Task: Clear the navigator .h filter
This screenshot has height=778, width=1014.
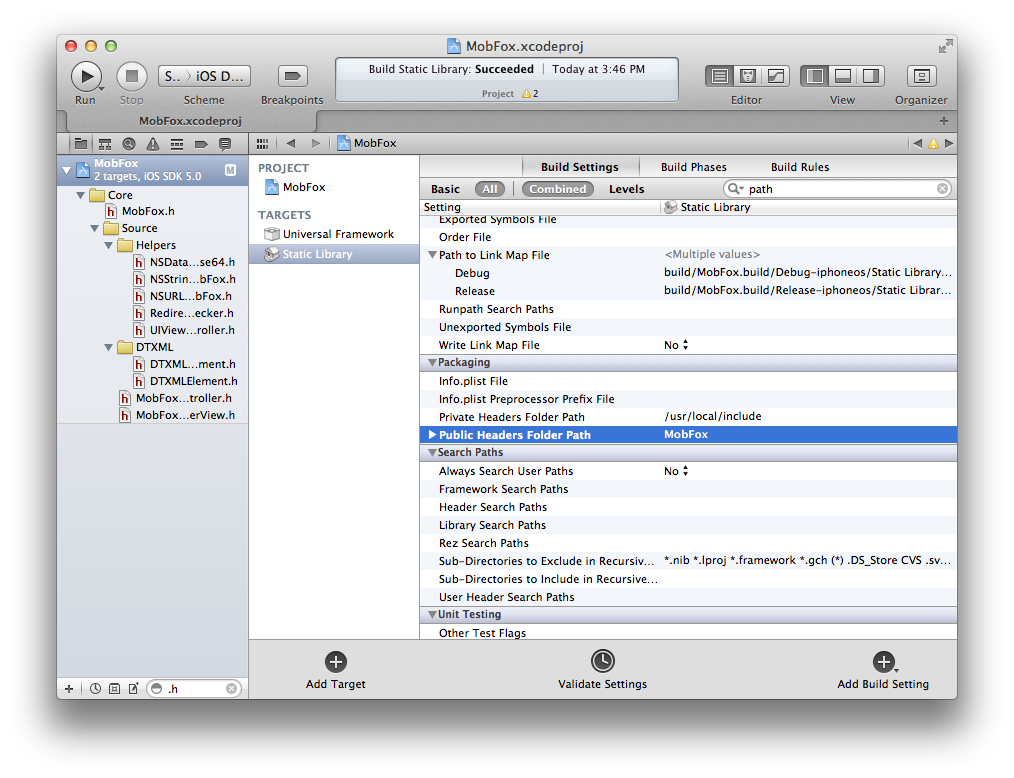Action: pos(231,689)
